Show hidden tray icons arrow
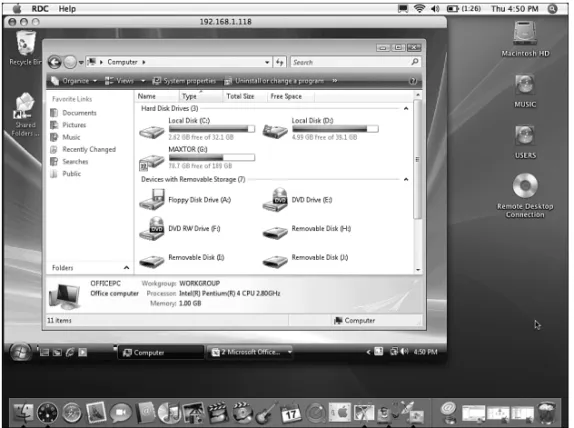The width and height of the screenshot is (574, 428). (368, 352)
